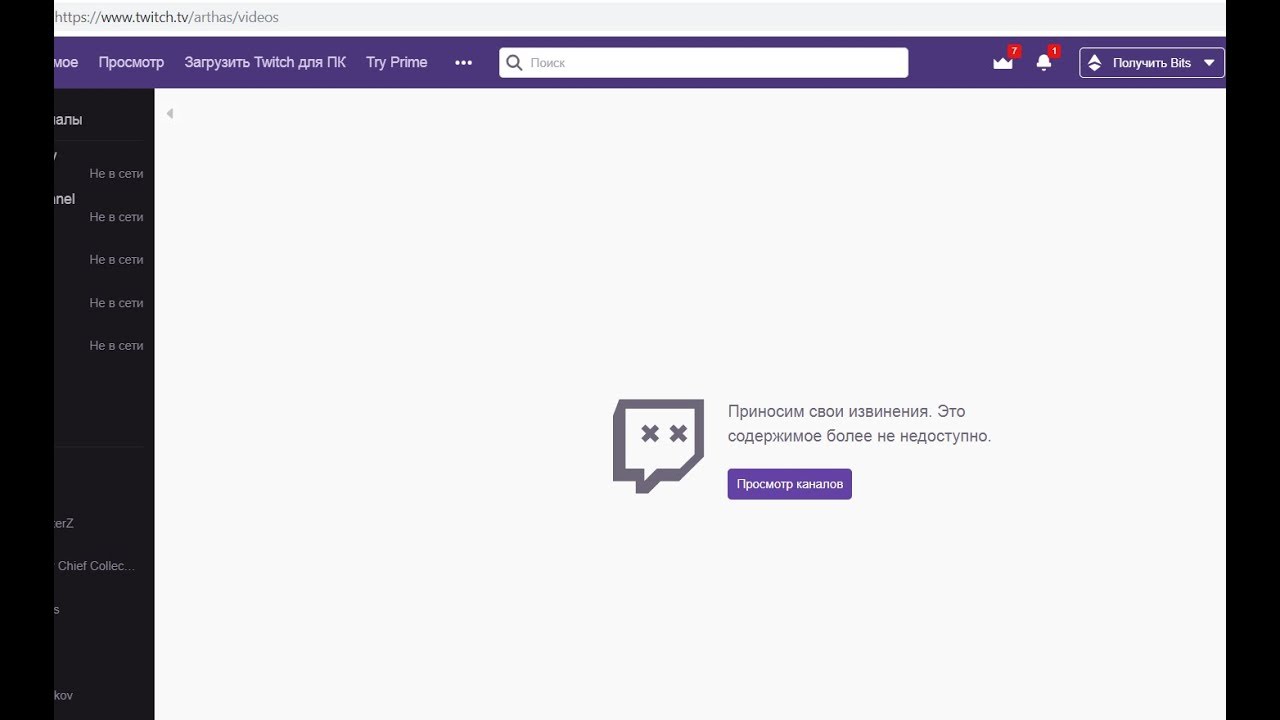Open the Try Prime link
The width and height of the screenshot is (1280, 720).
[x=396, y=62]
